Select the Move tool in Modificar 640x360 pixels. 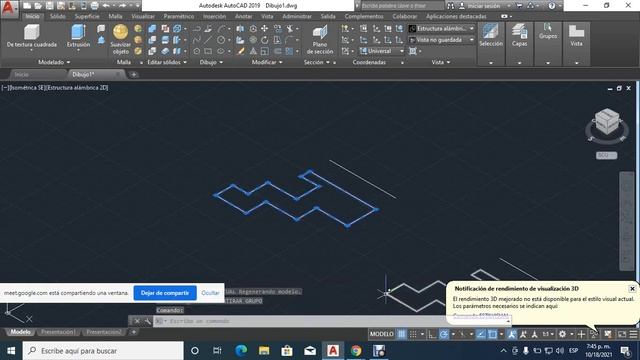[264, 29]
